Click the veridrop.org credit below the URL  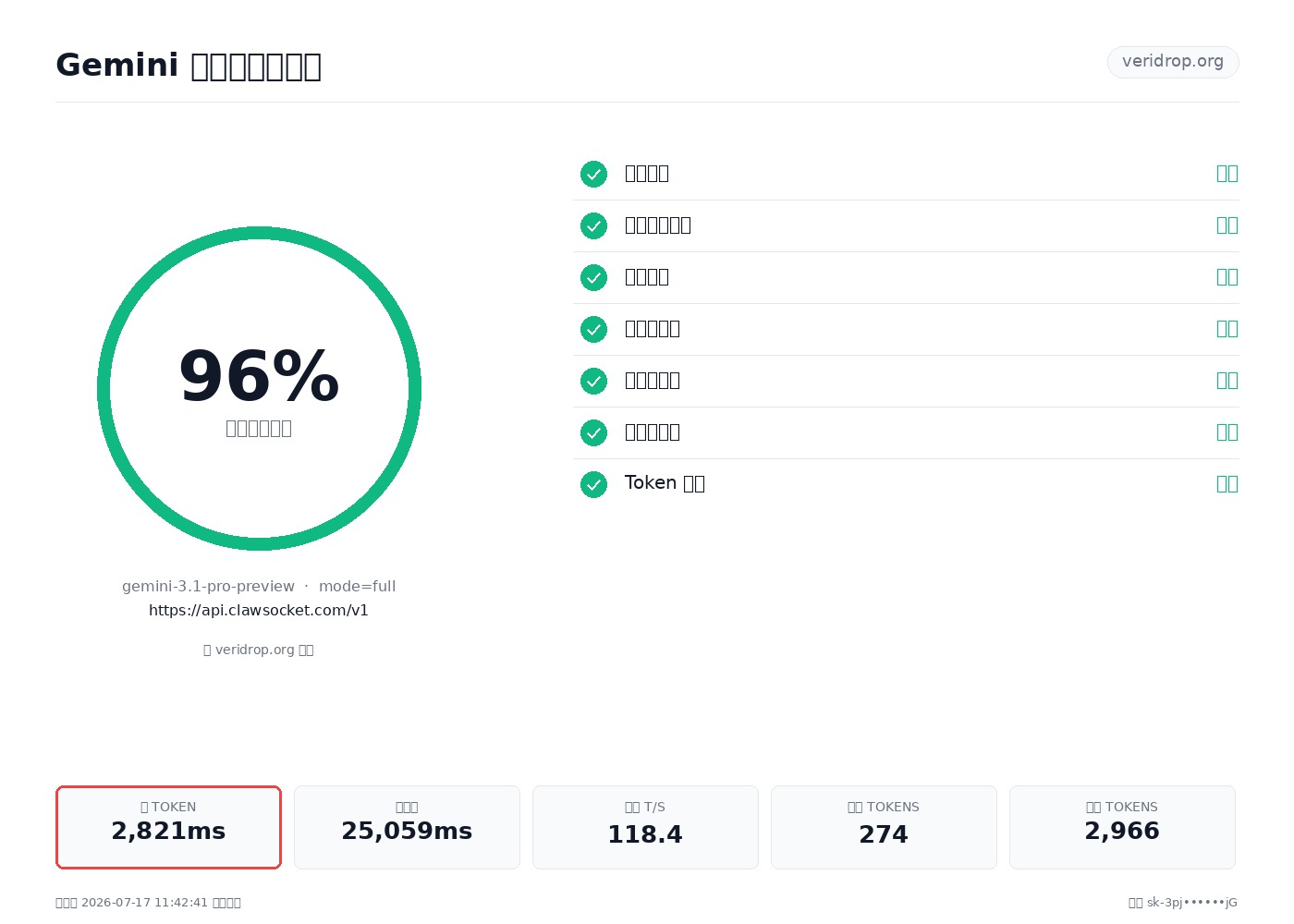coord(259,650)
